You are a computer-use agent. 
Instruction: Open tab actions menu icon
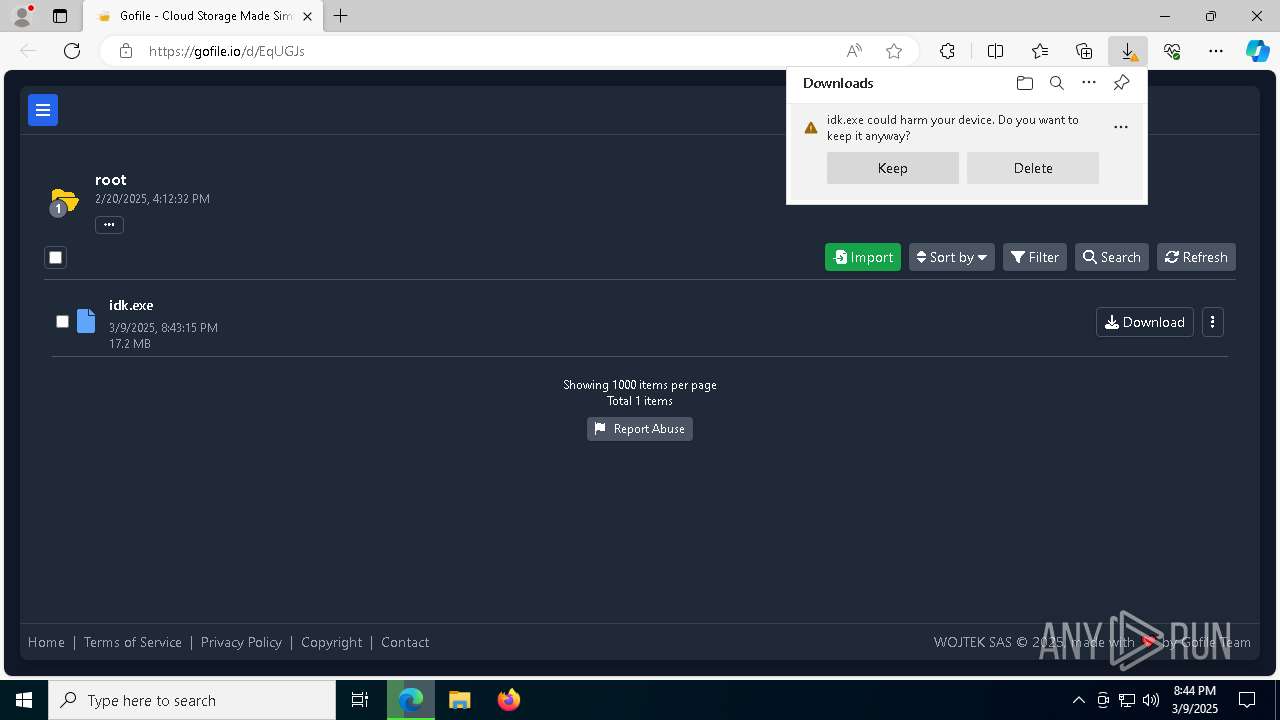coord(60,16)
